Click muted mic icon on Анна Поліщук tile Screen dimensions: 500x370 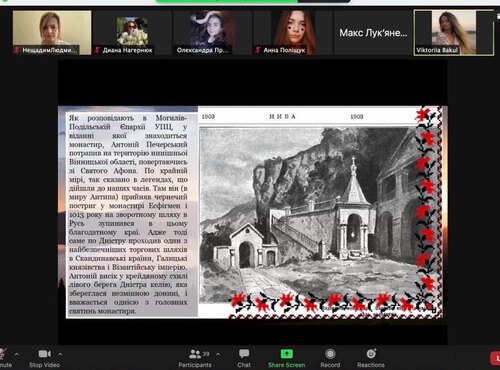[258, 50]
